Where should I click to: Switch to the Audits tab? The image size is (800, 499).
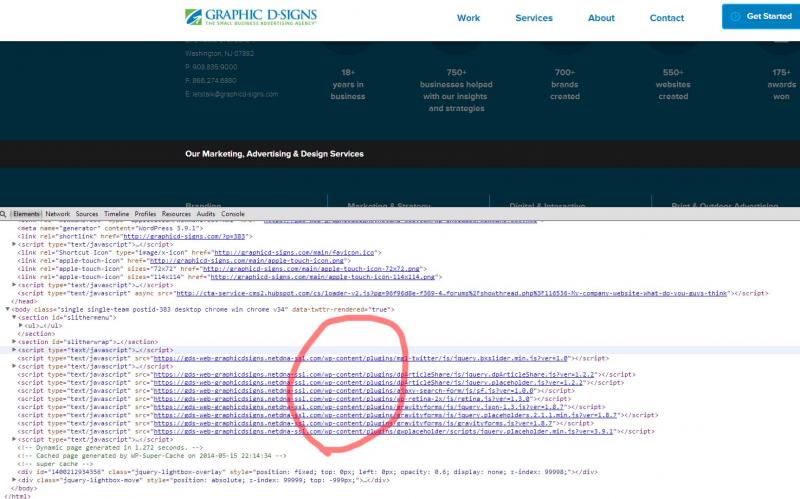(x=206, y=214)
